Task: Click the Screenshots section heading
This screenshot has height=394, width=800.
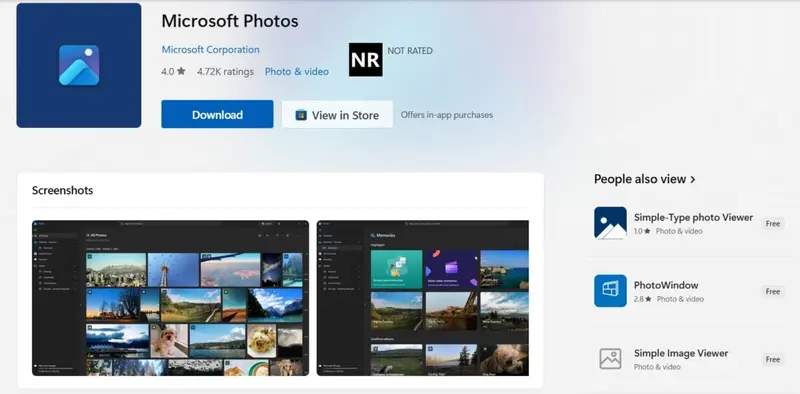Action: [x=62, y=190]
